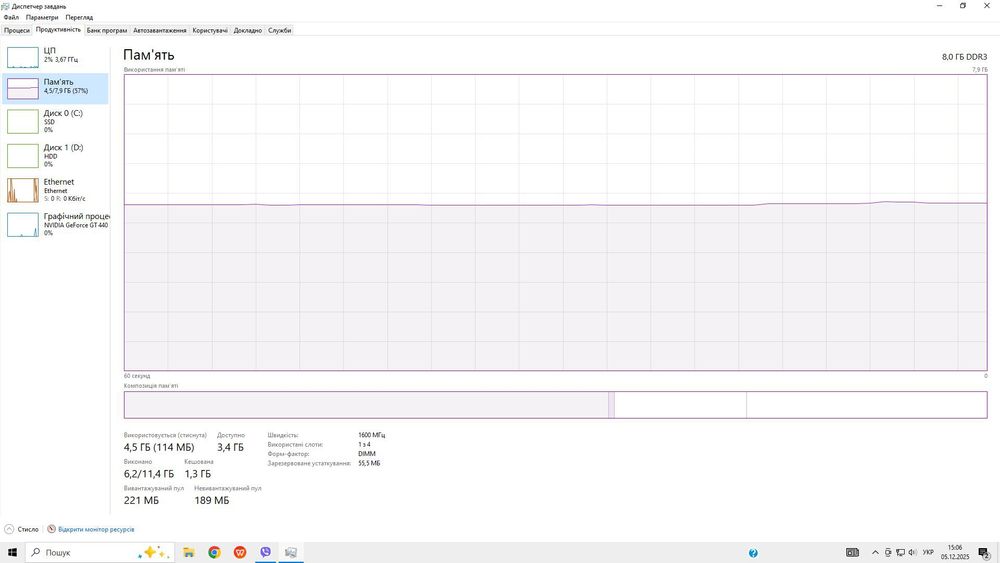
Task: Click the network tray icon
Action: click(x=901, y=553)
